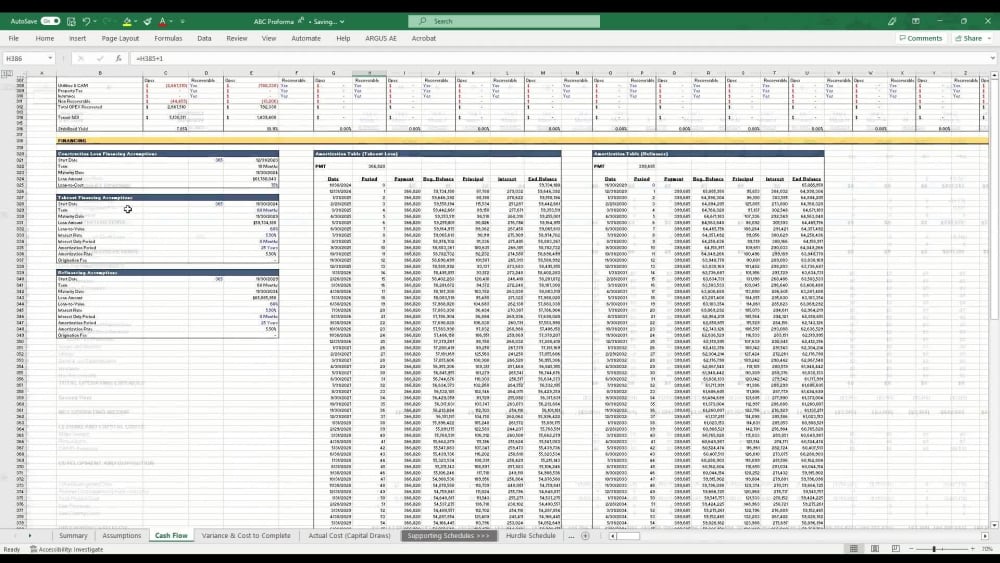
Task: Open the Acrobat ribbon tab
Action: [423, 38]
